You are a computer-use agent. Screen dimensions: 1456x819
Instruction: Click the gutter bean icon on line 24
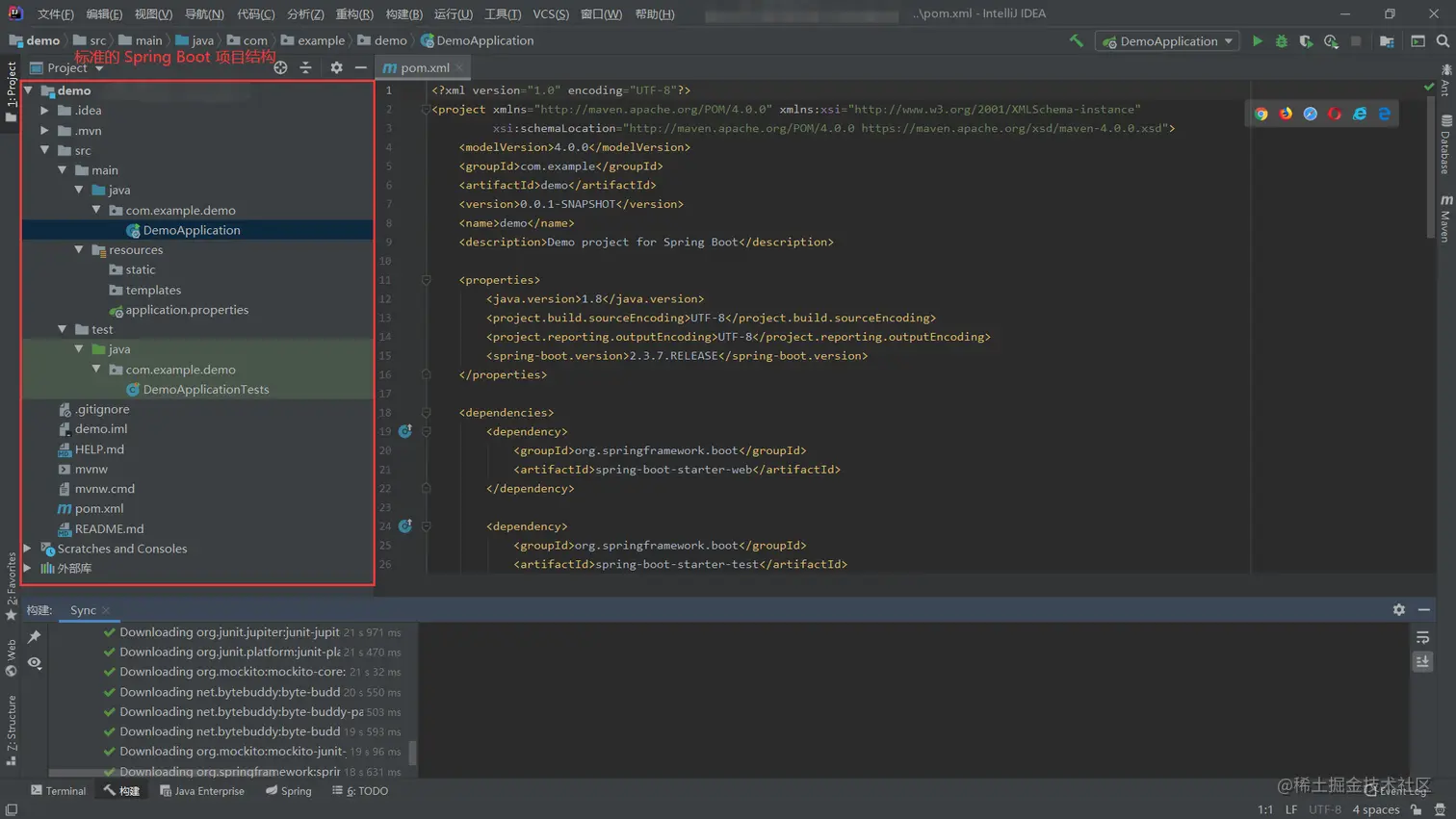pos(405,525)
